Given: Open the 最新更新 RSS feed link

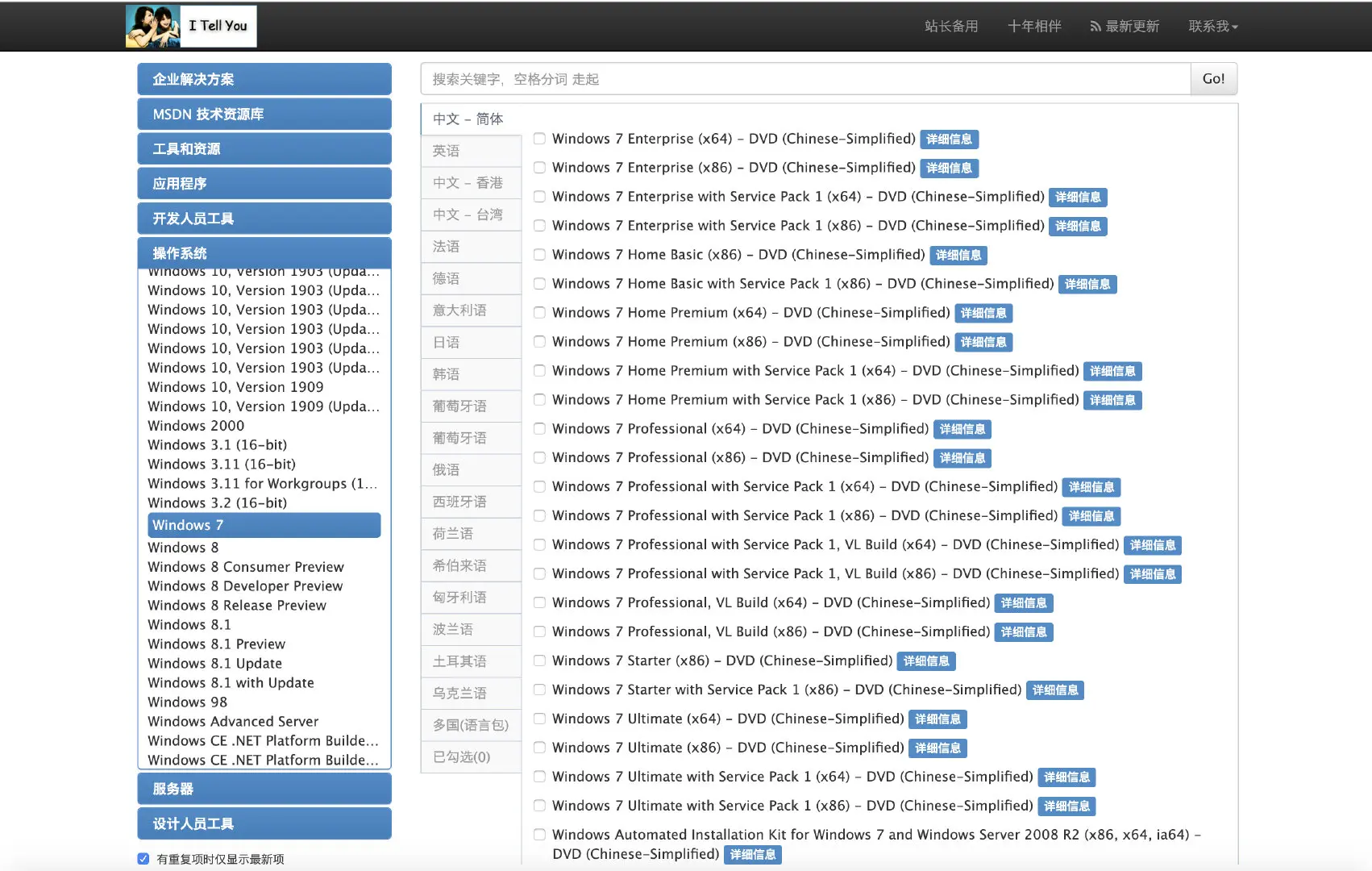Looking at the screenshot, I should [1125, 27].
